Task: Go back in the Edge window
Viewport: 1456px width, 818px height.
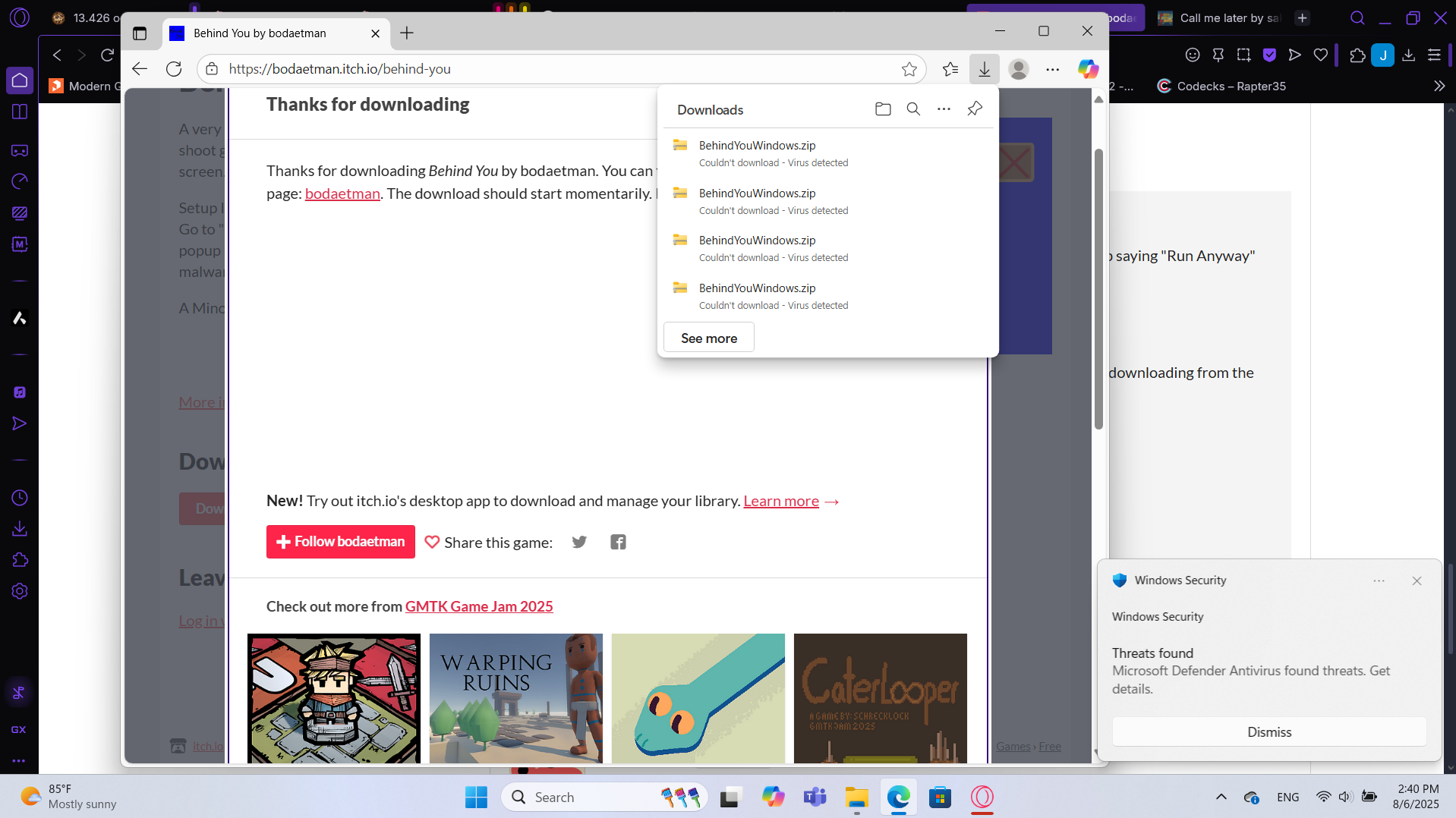Action: click(x=140, y=69)
